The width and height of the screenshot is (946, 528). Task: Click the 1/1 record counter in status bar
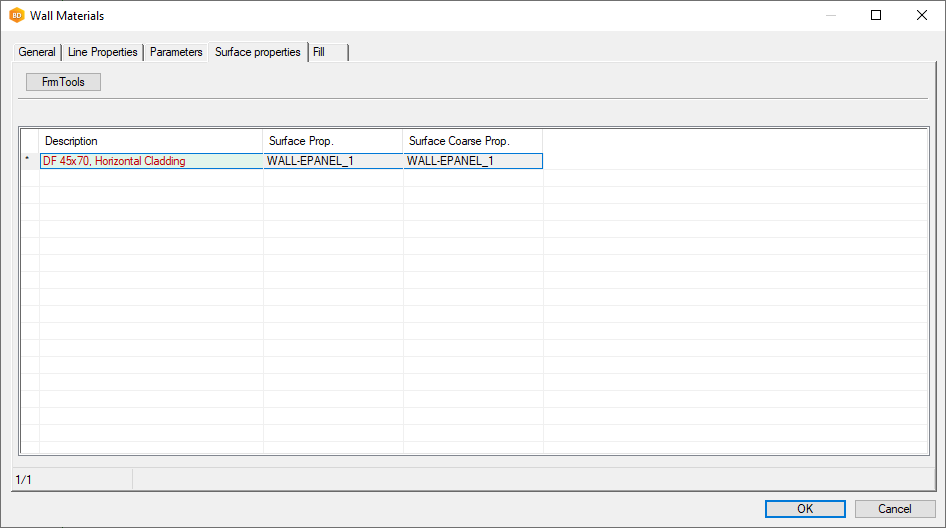point(24,480)
